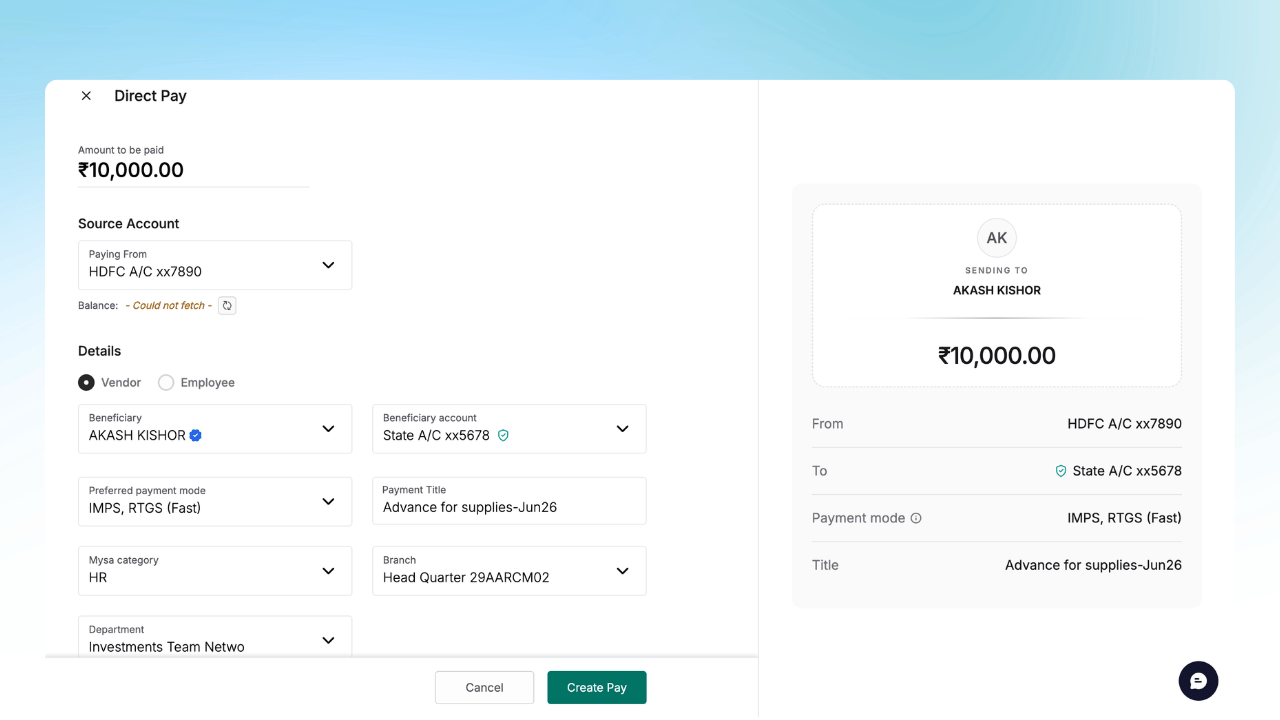Open the Mysa category dropdown
1280x720 pixels.
coord(215,571)
